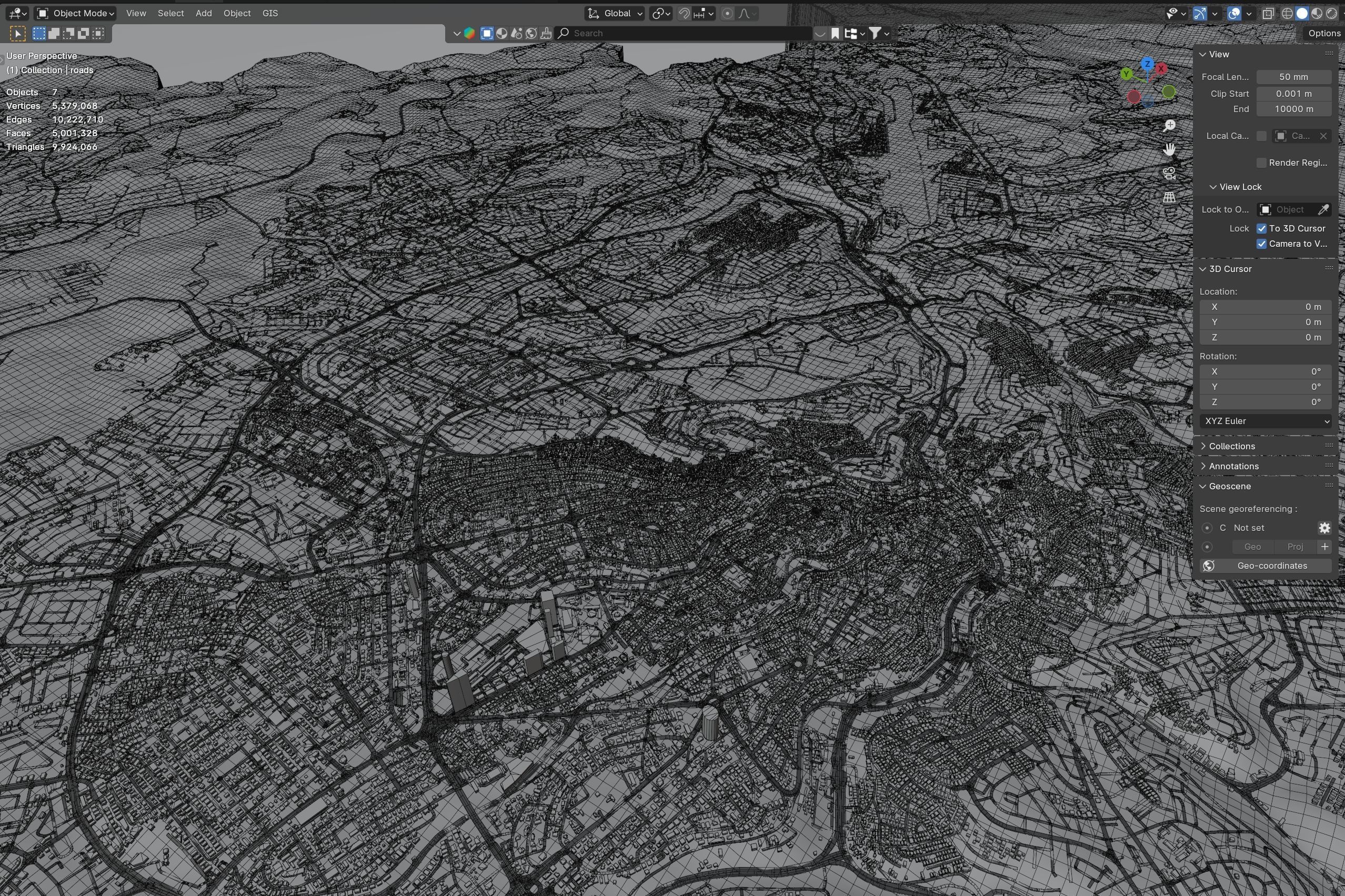Click the pan hand navigation icon
Image resolution: width=1345 pixels, height=896 pixels.
pos(1169,150)
